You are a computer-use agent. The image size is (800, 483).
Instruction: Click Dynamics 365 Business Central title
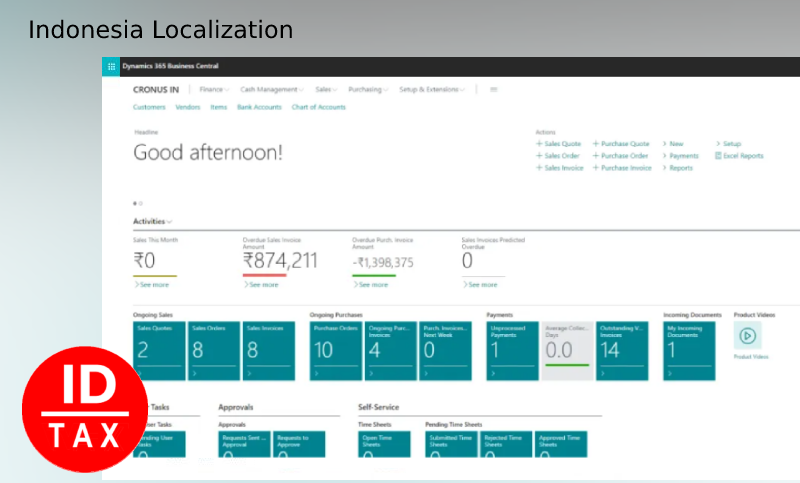point(170,66)
